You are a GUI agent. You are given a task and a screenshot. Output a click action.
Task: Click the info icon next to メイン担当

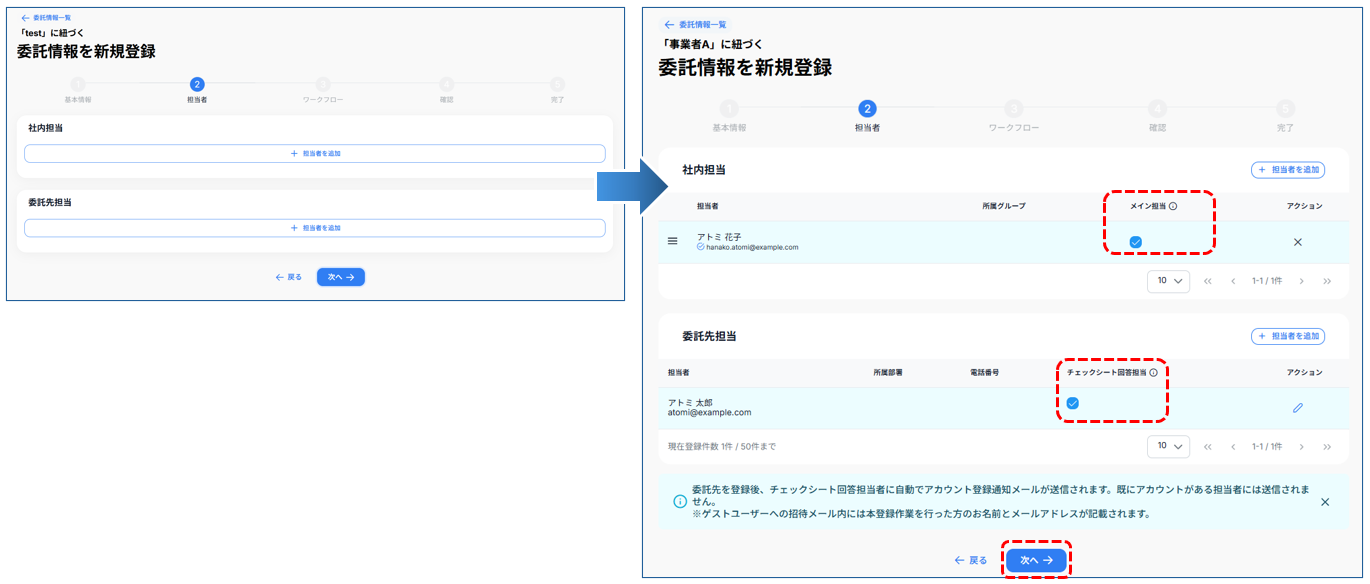1173,207
